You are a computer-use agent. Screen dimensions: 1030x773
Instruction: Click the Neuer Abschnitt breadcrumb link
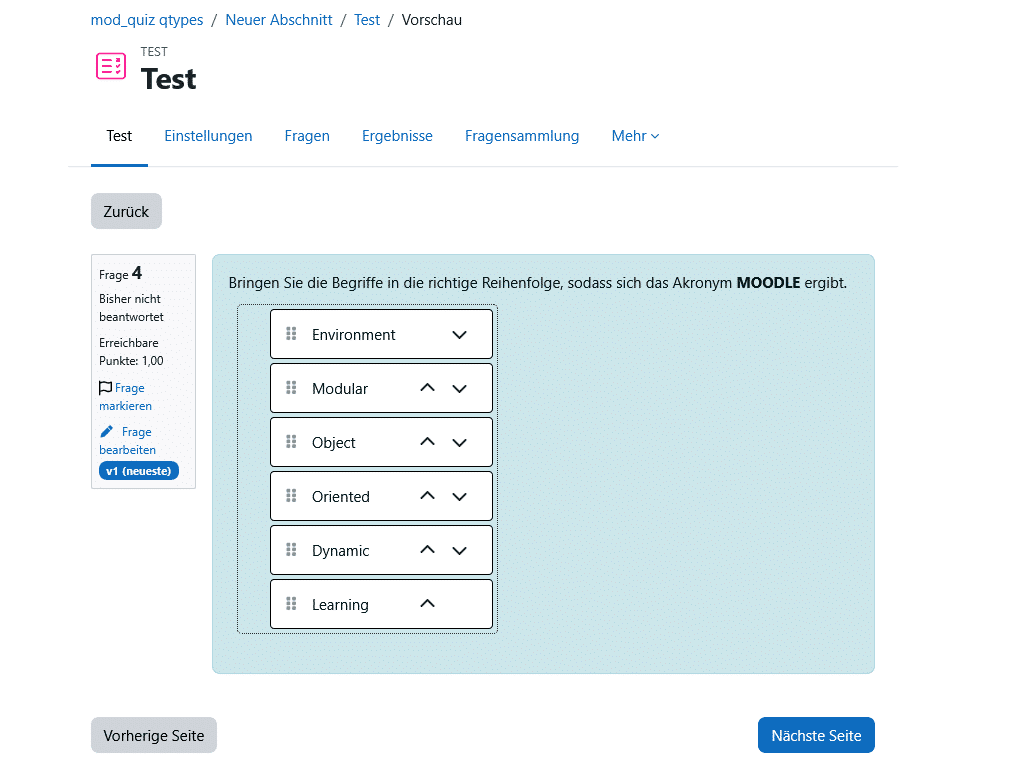(x=279, y=20)
